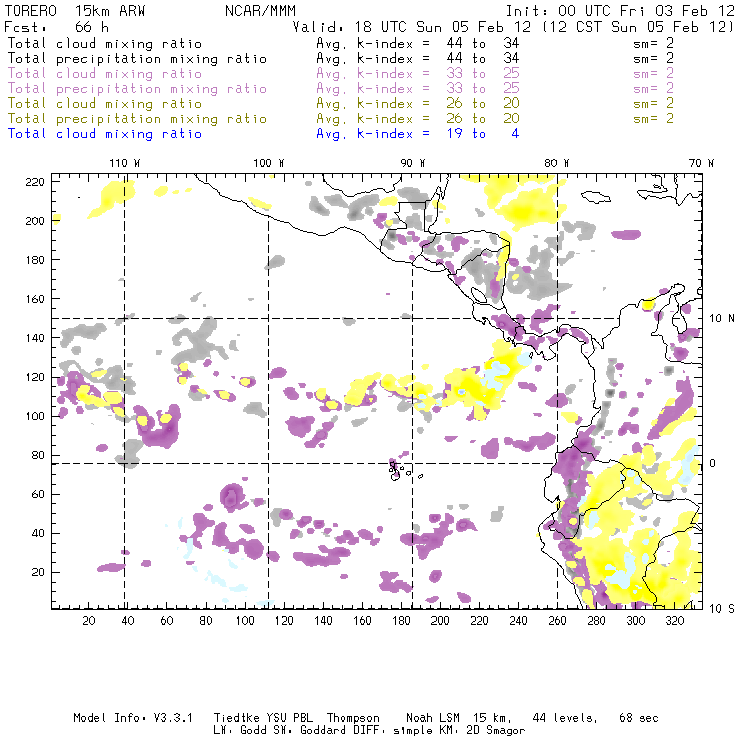Click the blue Avg. k-index 19 to 4 text
The width and height of the screenshot is (740, 740).
pos(417,133)
